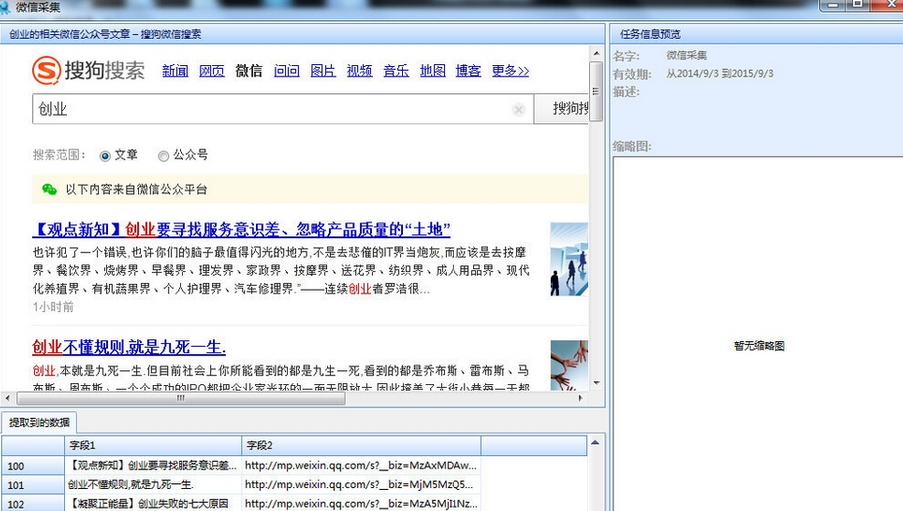Open the 音乐 link
Viewport: 903px width, 511px height.
coord(396,71)
